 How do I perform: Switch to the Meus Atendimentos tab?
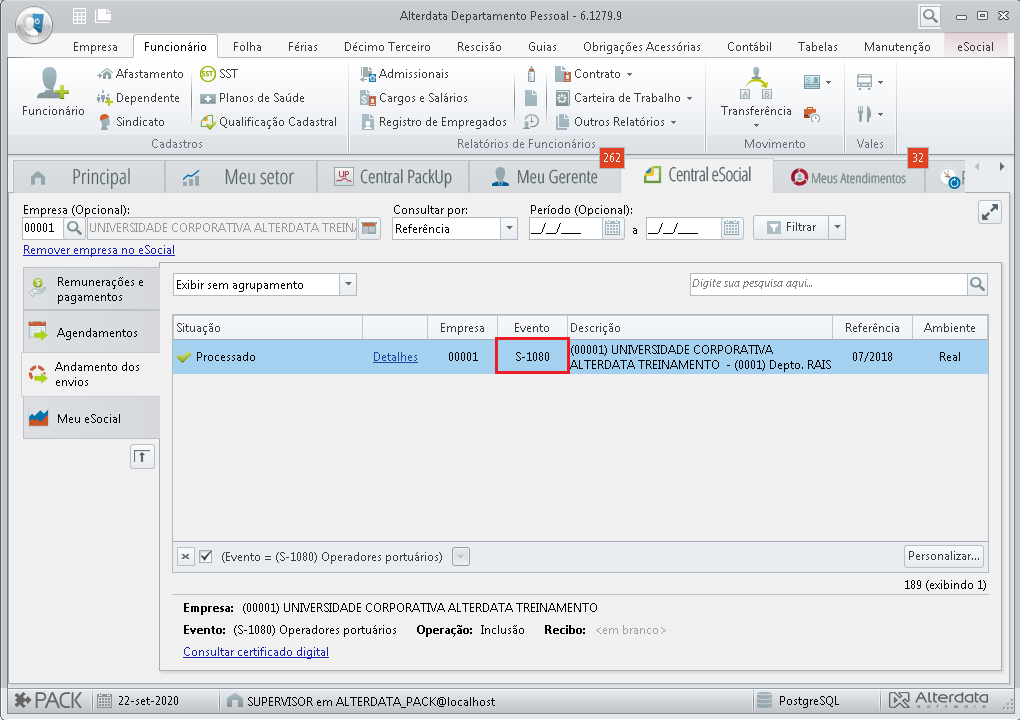(848, 178)
